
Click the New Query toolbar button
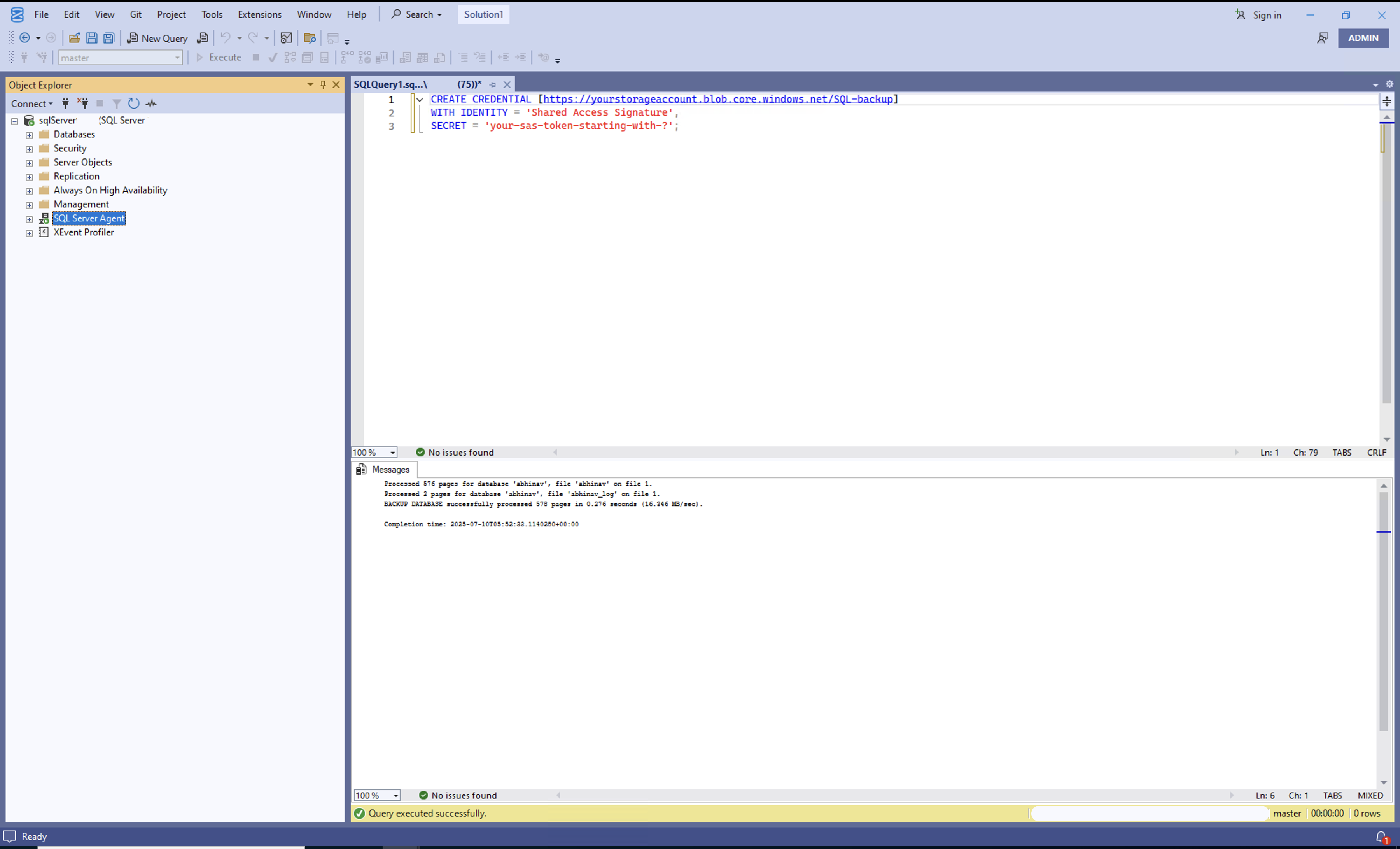point(157,38)
